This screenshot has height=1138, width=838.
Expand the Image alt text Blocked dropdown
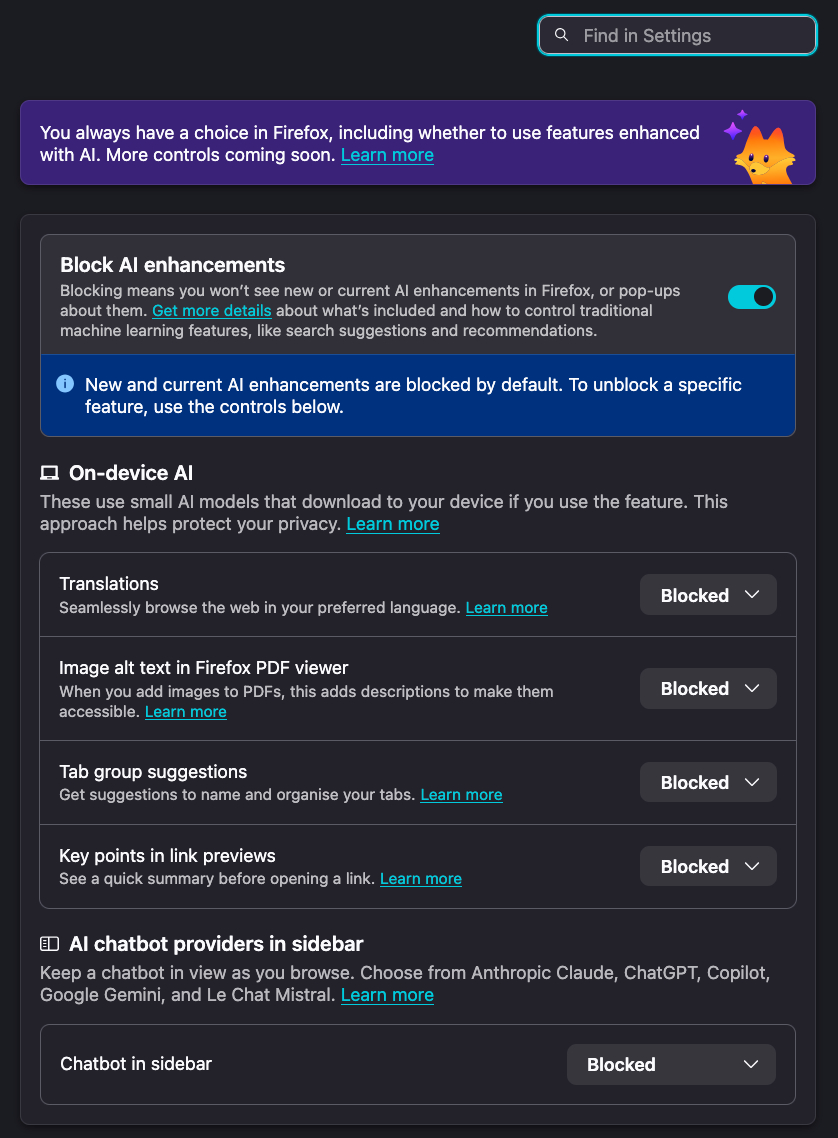(708, 689)
